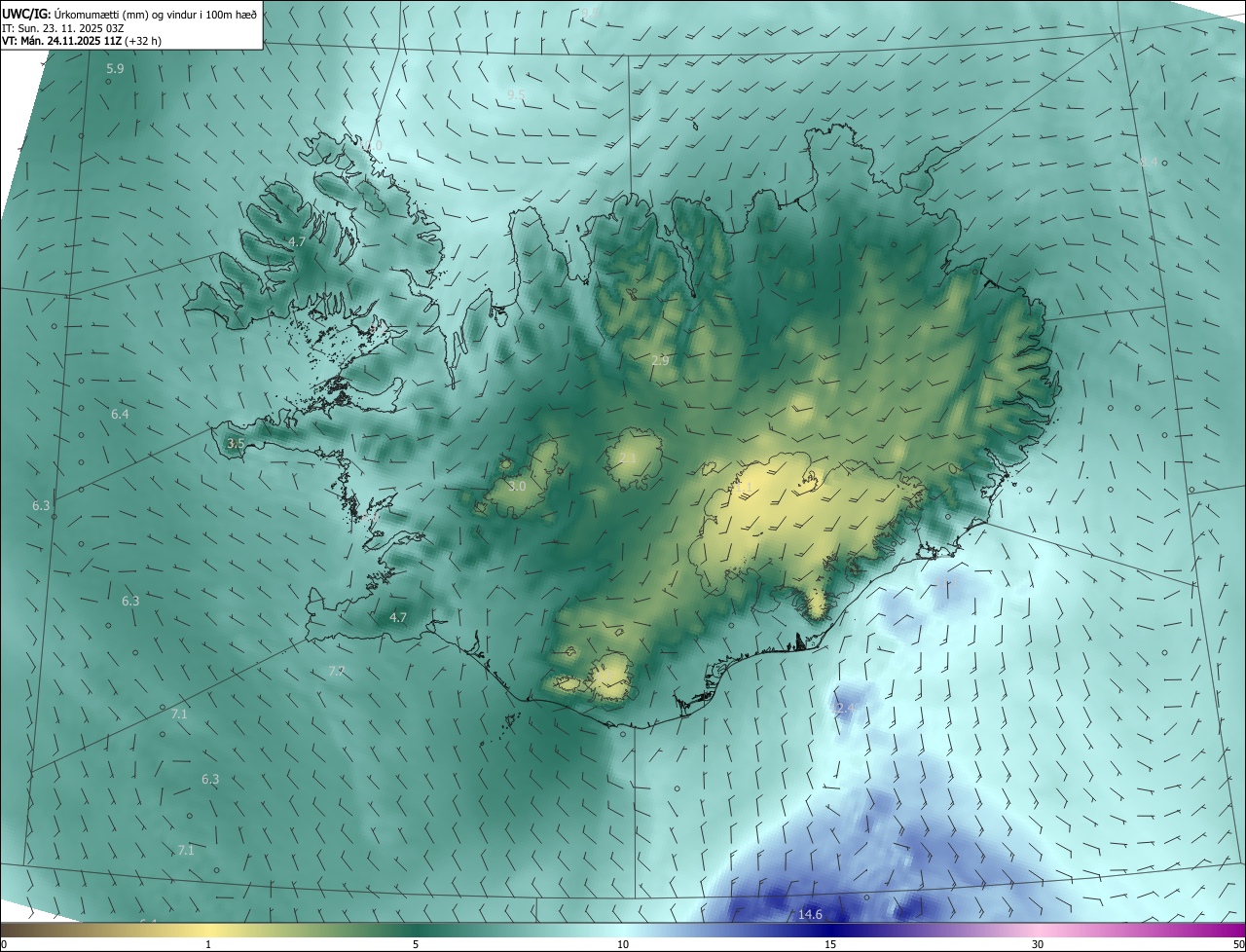Click the 'UWC/IG: Úrkomumætti (mm)' title line

(x=129, y=14)
